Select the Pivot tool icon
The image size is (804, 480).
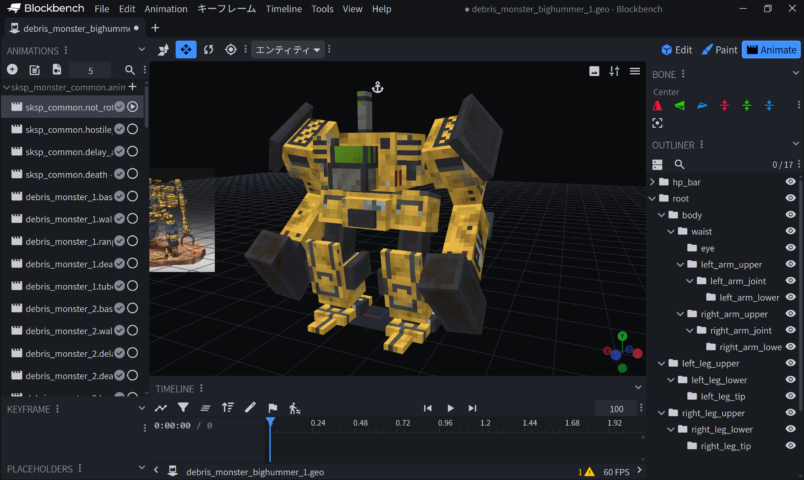[231, 49]
